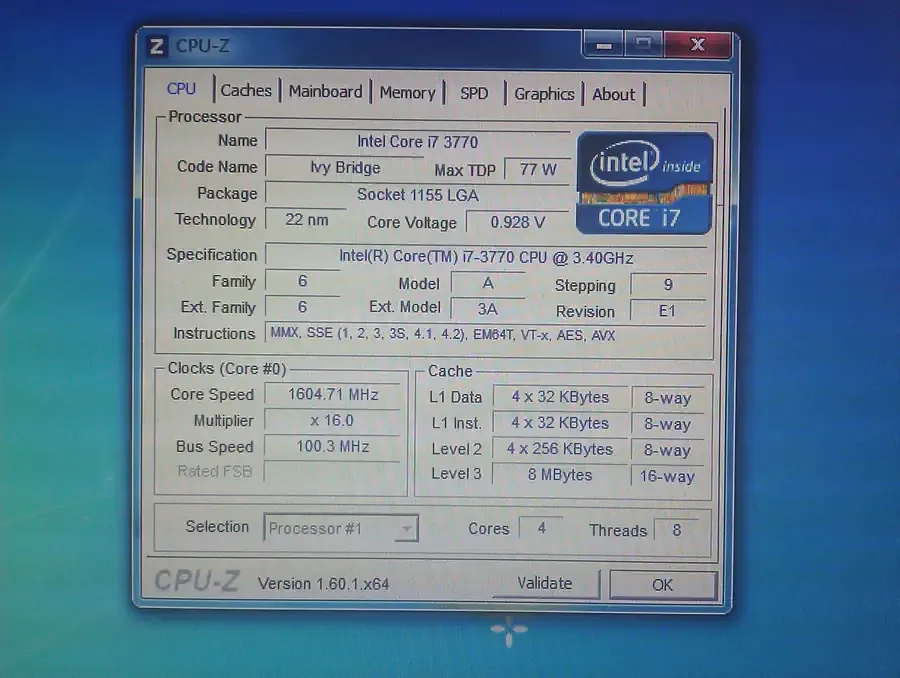Viewport: 900px width, 678px height.
Task: Click the Revision value 'E1'
Action: tap(668, 311)
